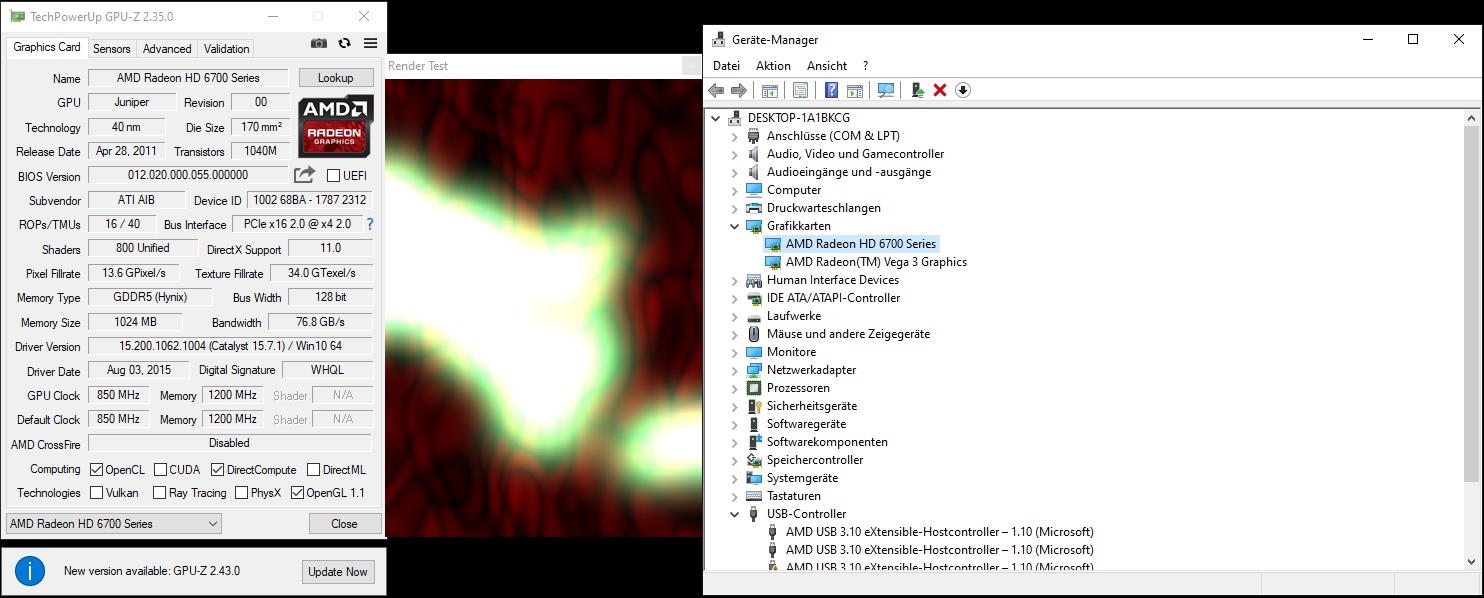Select AMD Radeon(TM) Vega 3 Graphics device
This screenshot has height=598, width=1484.
(876, 262)
